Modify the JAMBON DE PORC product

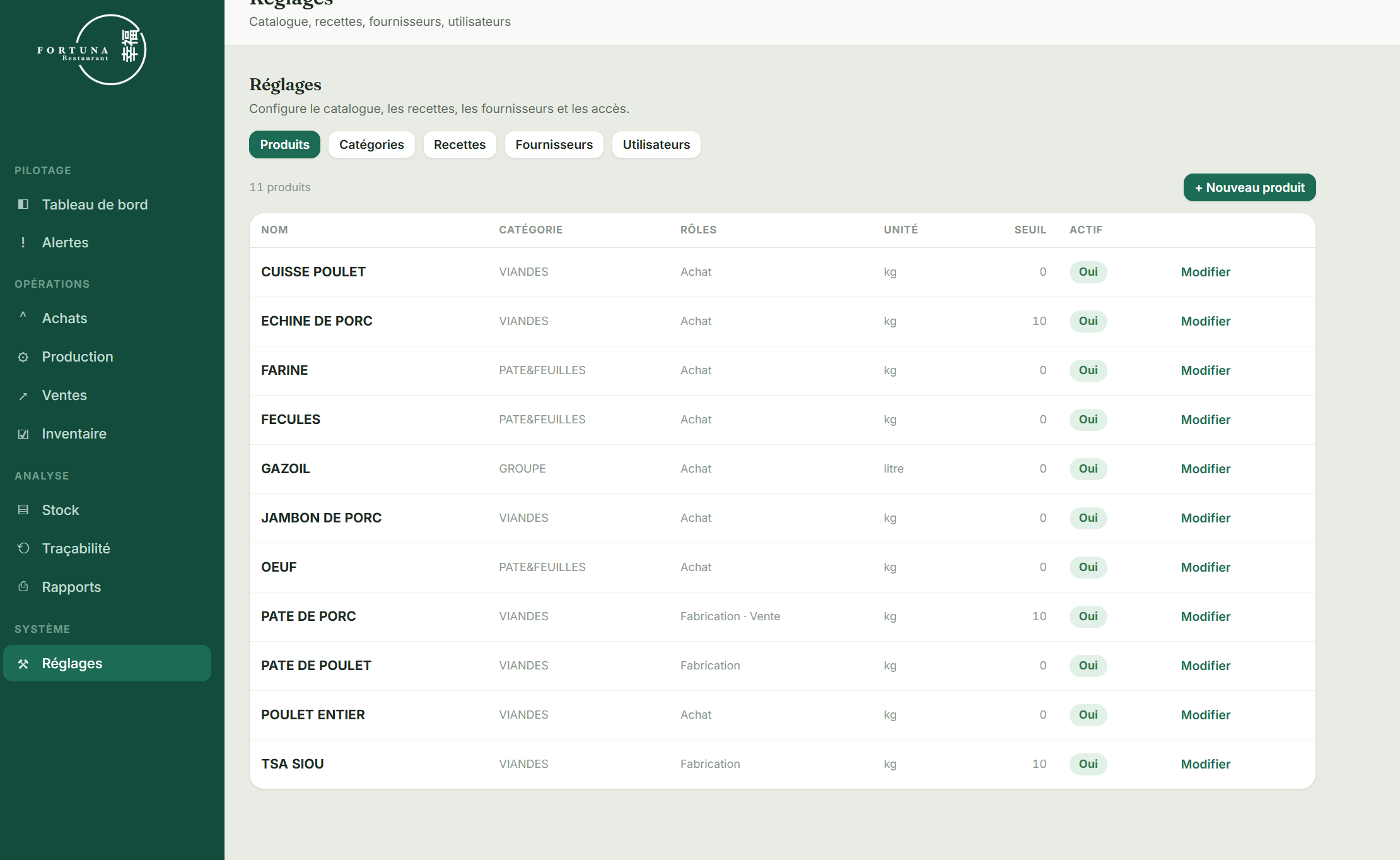click(1205, 518)
